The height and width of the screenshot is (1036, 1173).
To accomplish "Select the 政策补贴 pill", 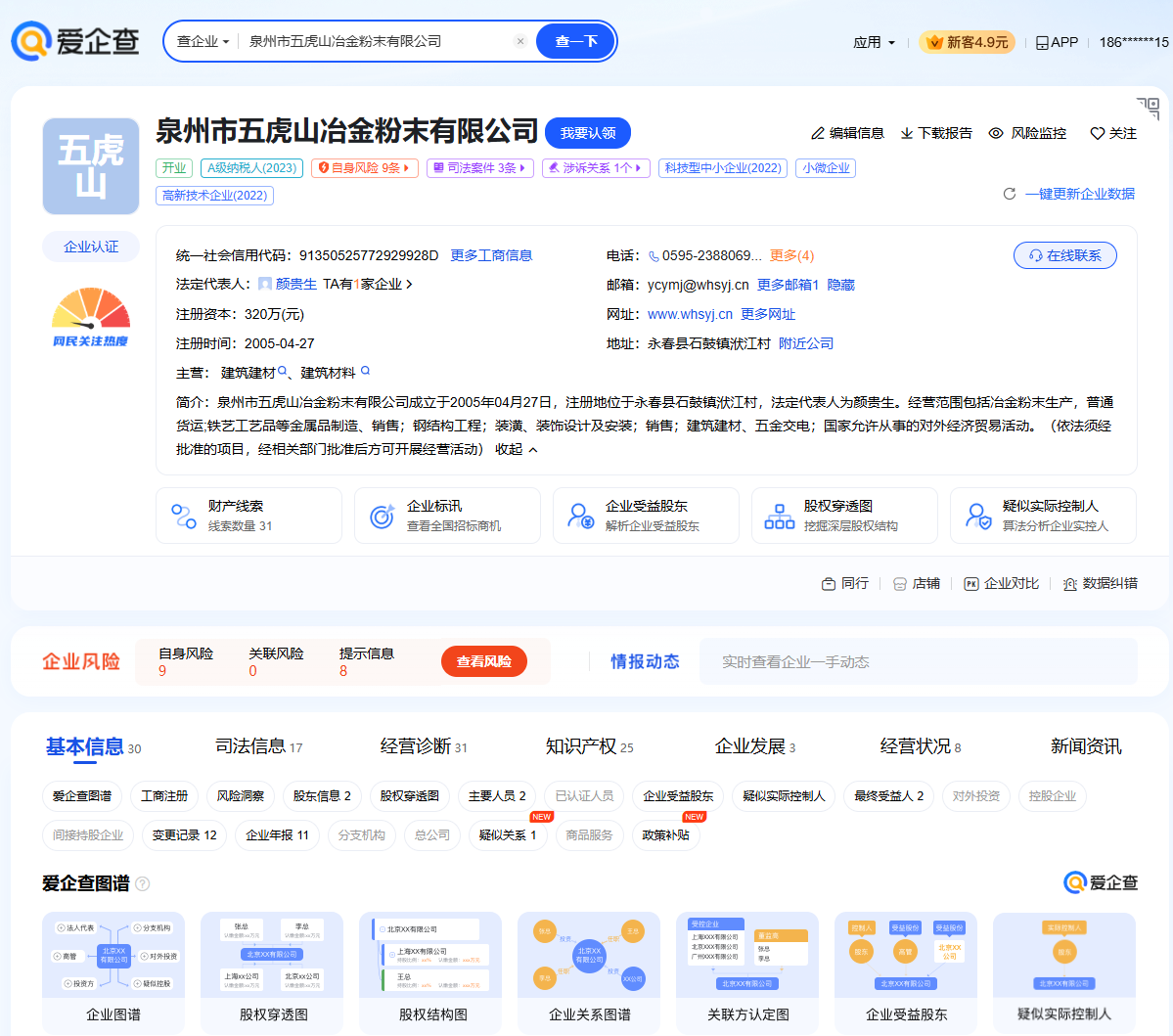I will pos(666,835).
